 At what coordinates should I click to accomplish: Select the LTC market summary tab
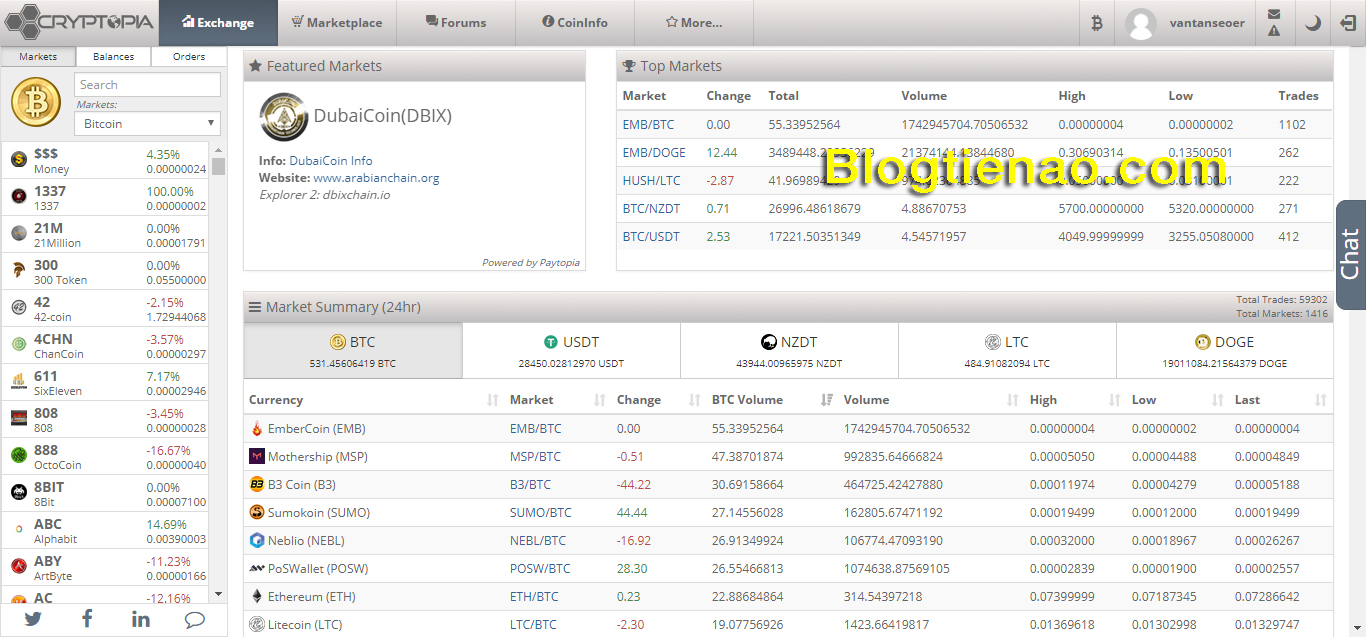click(x=1007, y=351)
